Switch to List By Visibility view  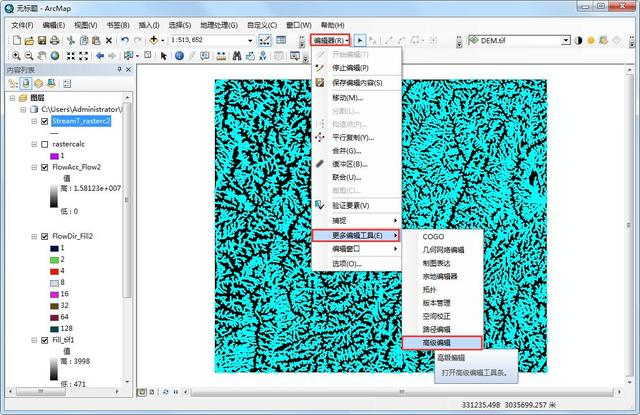[x=38, y=84]
